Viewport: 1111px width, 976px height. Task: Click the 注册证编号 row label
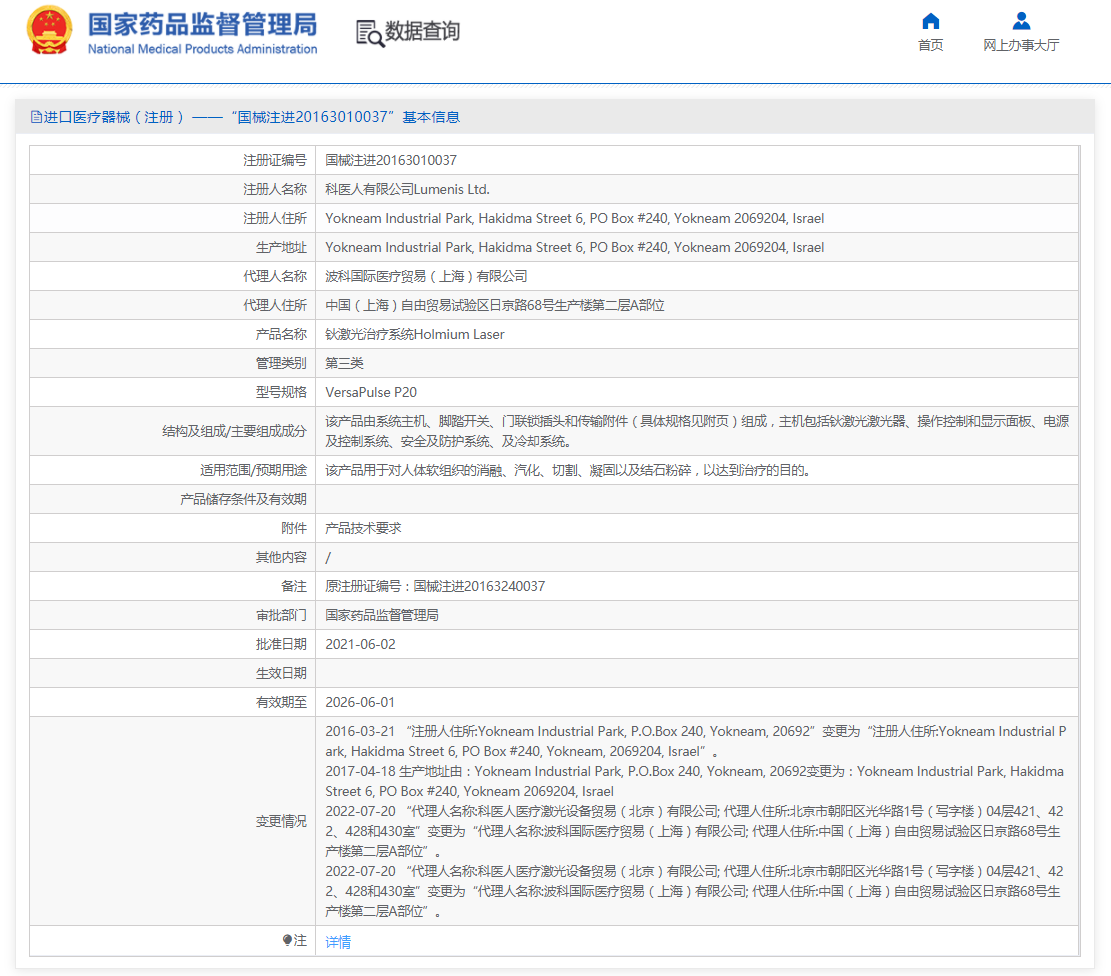pyautogui.click(x=275, y=160)
